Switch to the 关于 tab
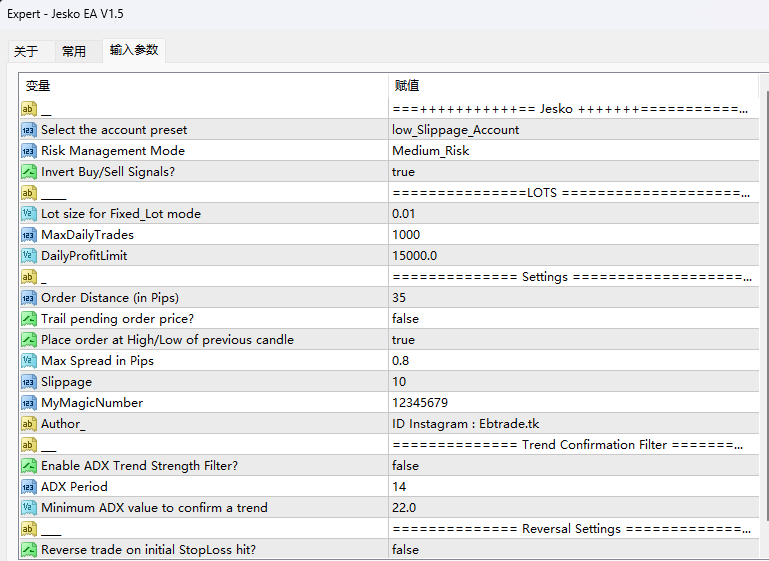The height and width of the screenshot is (561, 769). pos(27,52)
